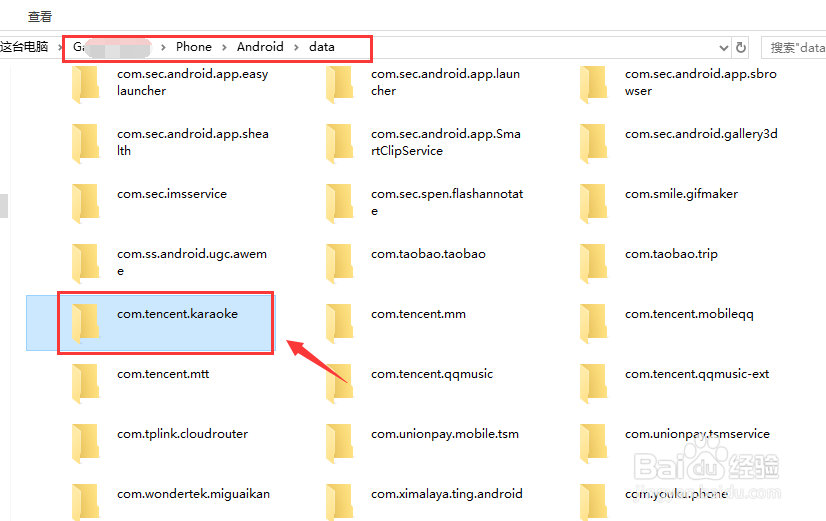Image resolution: width=826 pixels, height=521 pixels.
Task: Click the com.ss.android.ugc.aweme folder name
Action: 192,262
